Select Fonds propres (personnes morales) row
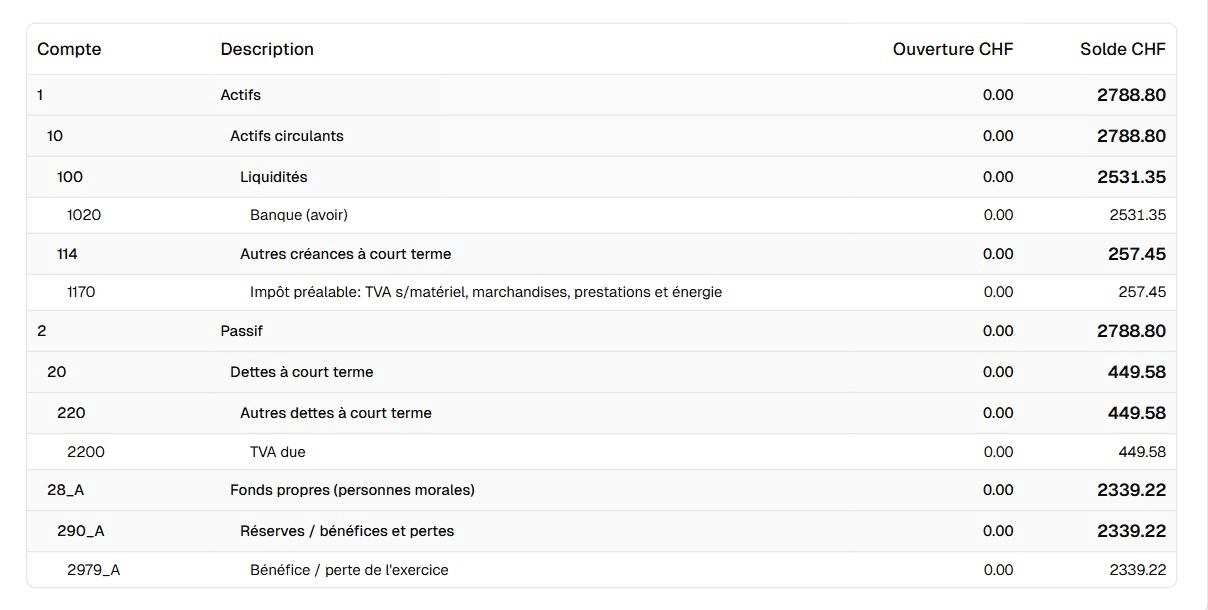This screenshot has height=610, width=1208. pos(352,490)
